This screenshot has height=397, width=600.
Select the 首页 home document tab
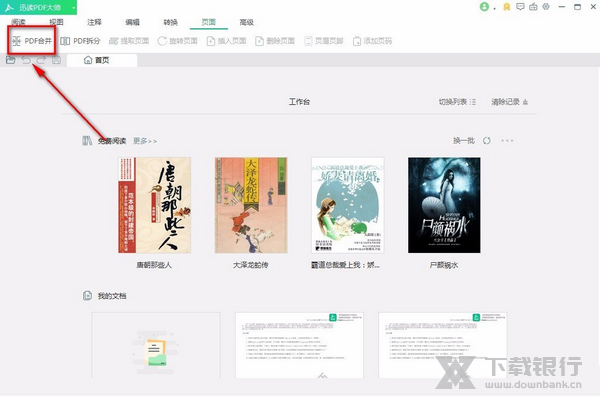coord(102,60)
